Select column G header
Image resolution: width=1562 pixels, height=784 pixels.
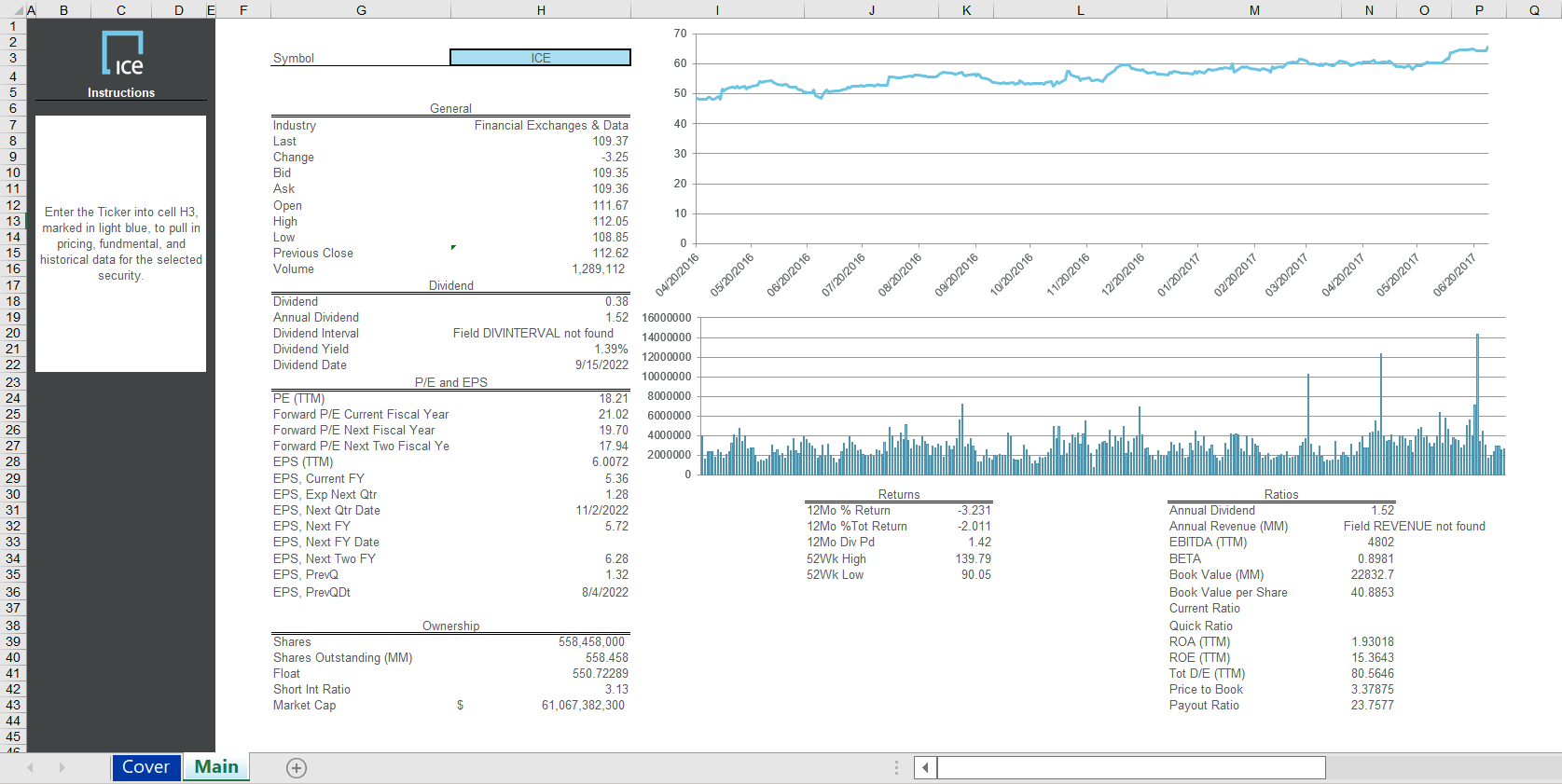[x=361, y=10]
